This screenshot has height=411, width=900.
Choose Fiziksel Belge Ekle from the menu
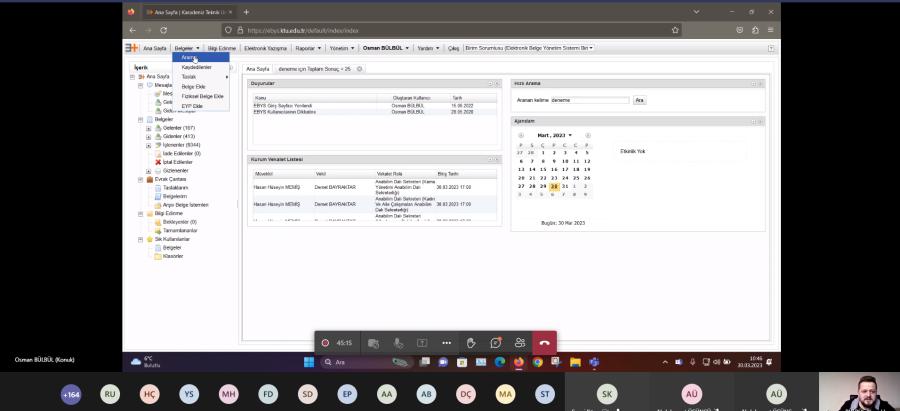click(202, 96)
